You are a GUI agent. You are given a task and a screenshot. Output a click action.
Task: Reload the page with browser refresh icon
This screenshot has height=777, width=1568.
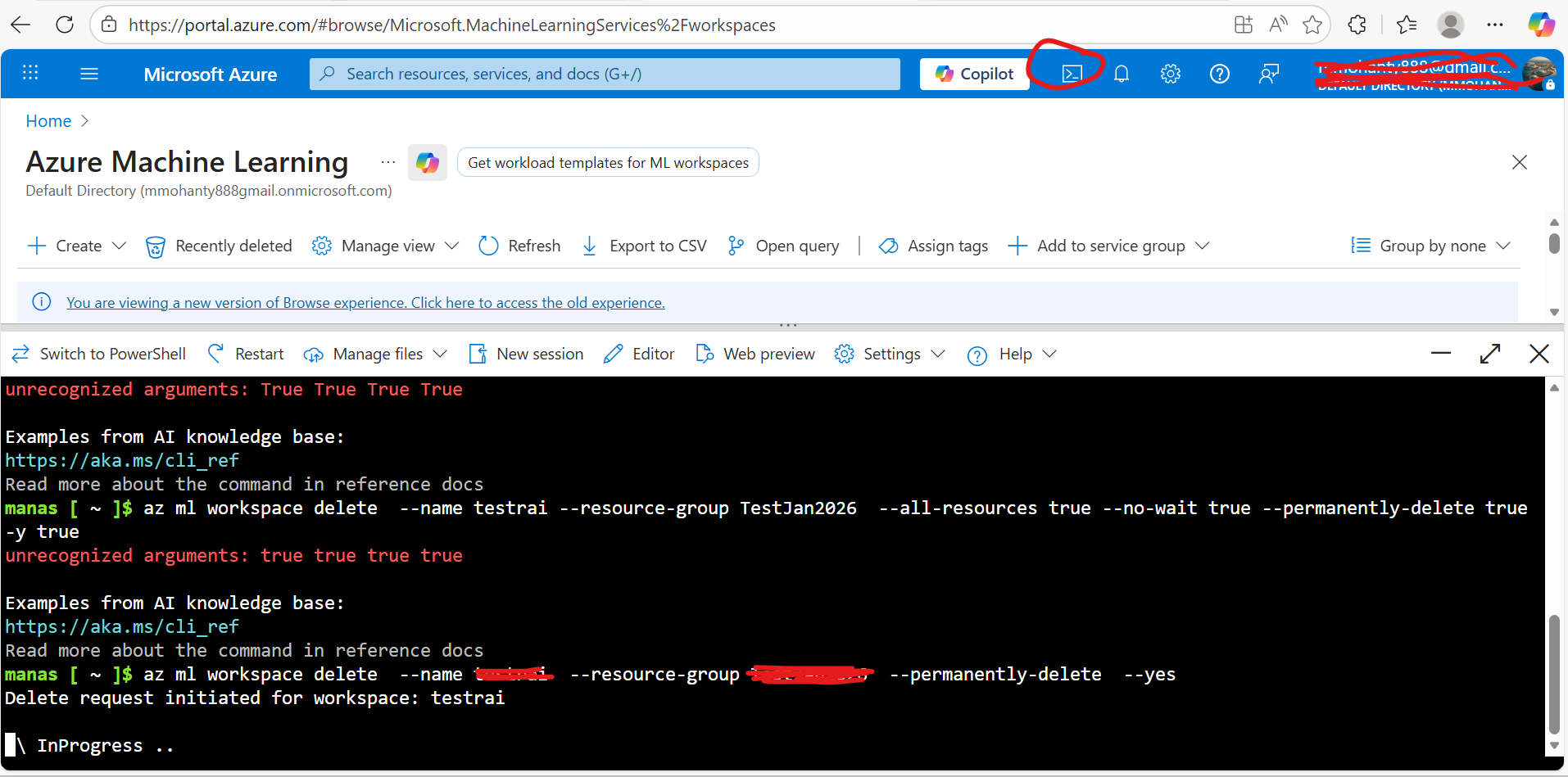65,25
